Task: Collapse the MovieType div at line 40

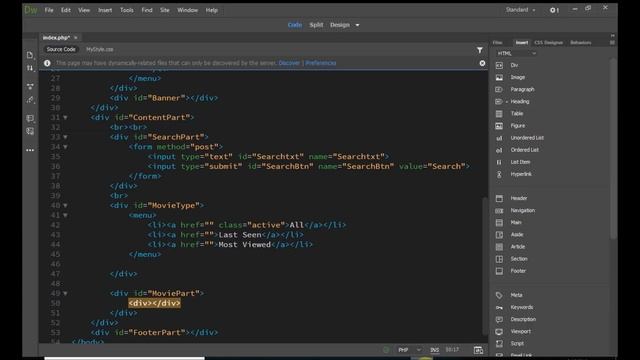Action: [65, 206]
